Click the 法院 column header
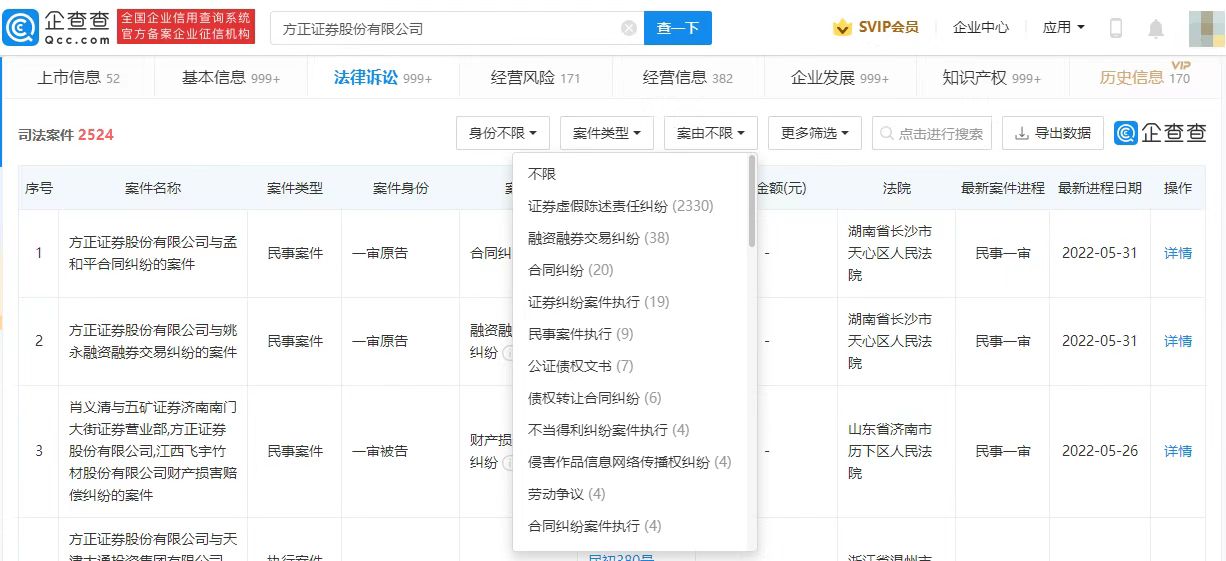 (897, 188)
